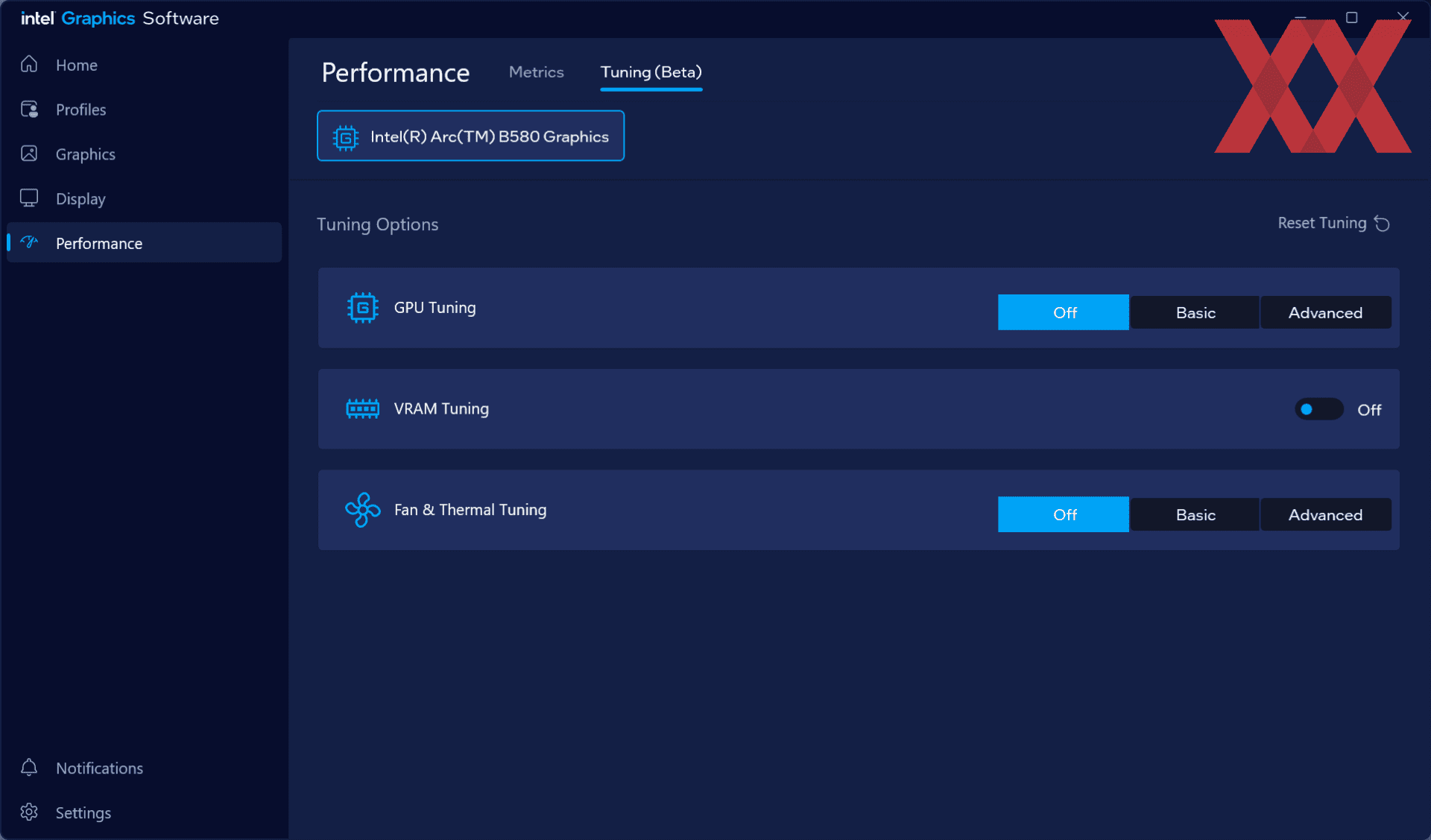Screen dimensions: 1431x840
Task: Set GPU Tuning to Off
Action: 1064,312
